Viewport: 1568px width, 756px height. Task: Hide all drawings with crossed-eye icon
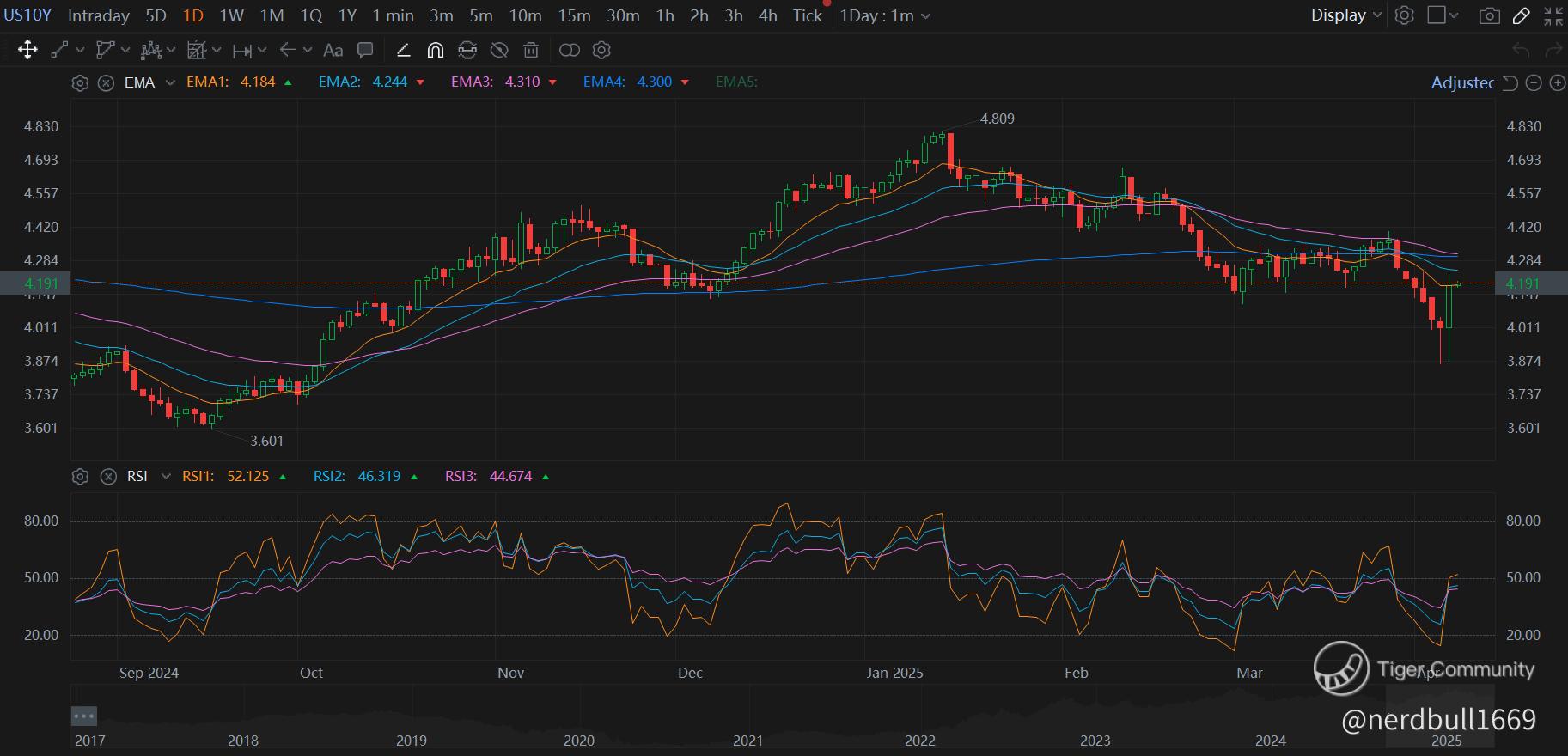(499, 51)
